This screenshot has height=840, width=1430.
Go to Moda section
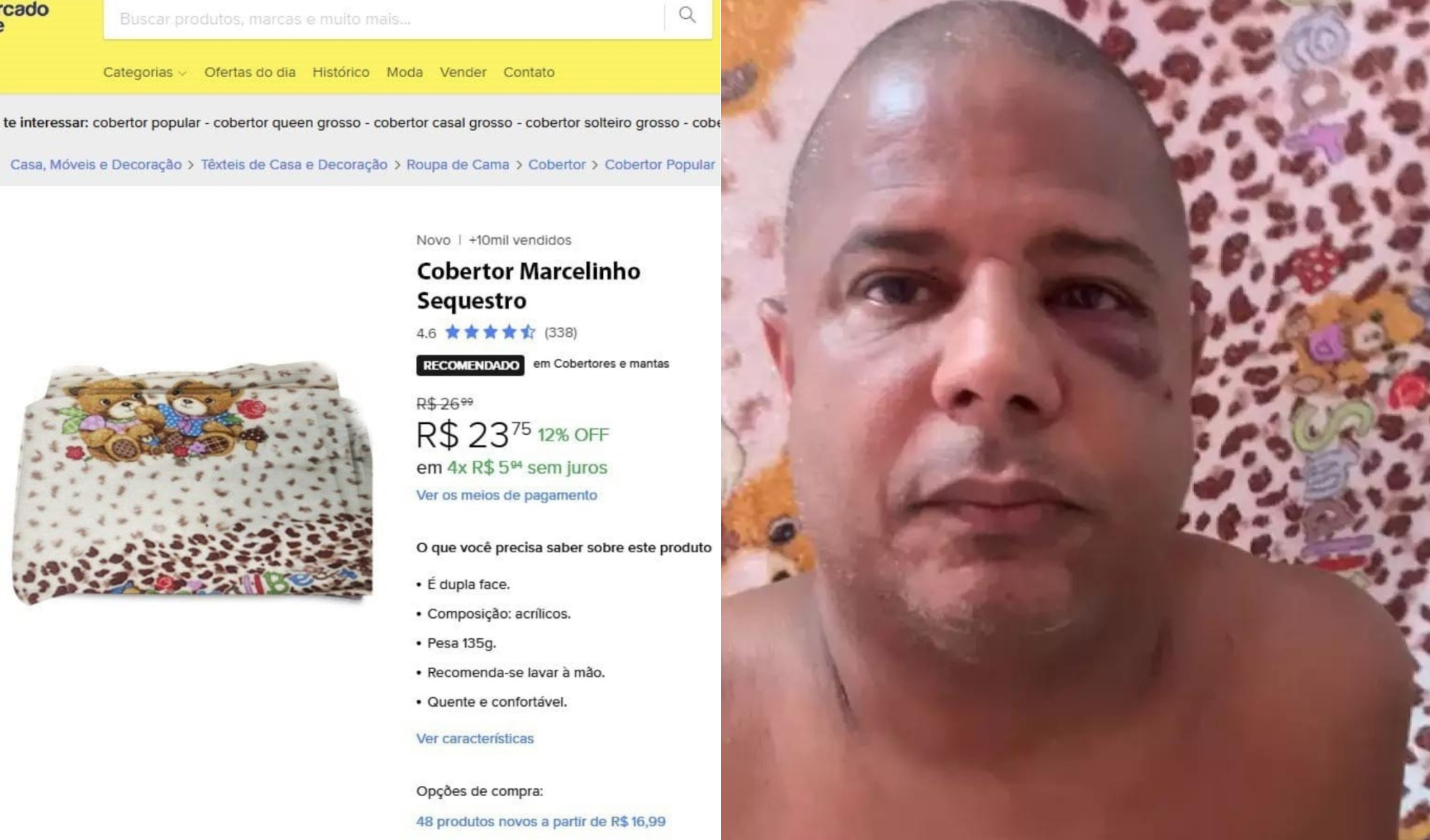[x=405, y=72]
